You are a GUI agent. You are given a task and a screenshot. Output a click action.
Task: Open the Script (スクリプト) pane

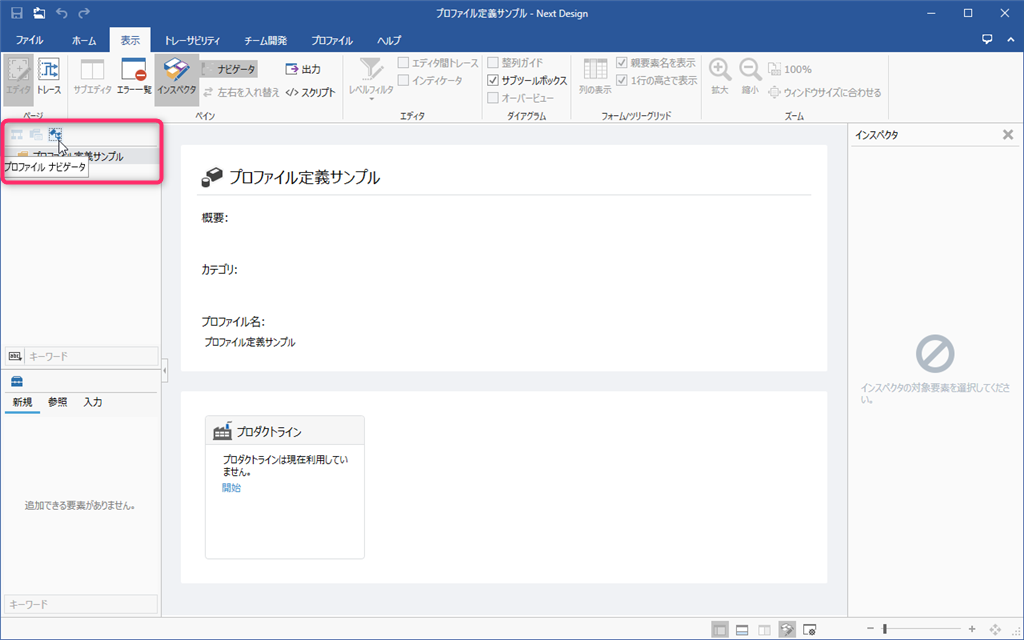[310, 92]
